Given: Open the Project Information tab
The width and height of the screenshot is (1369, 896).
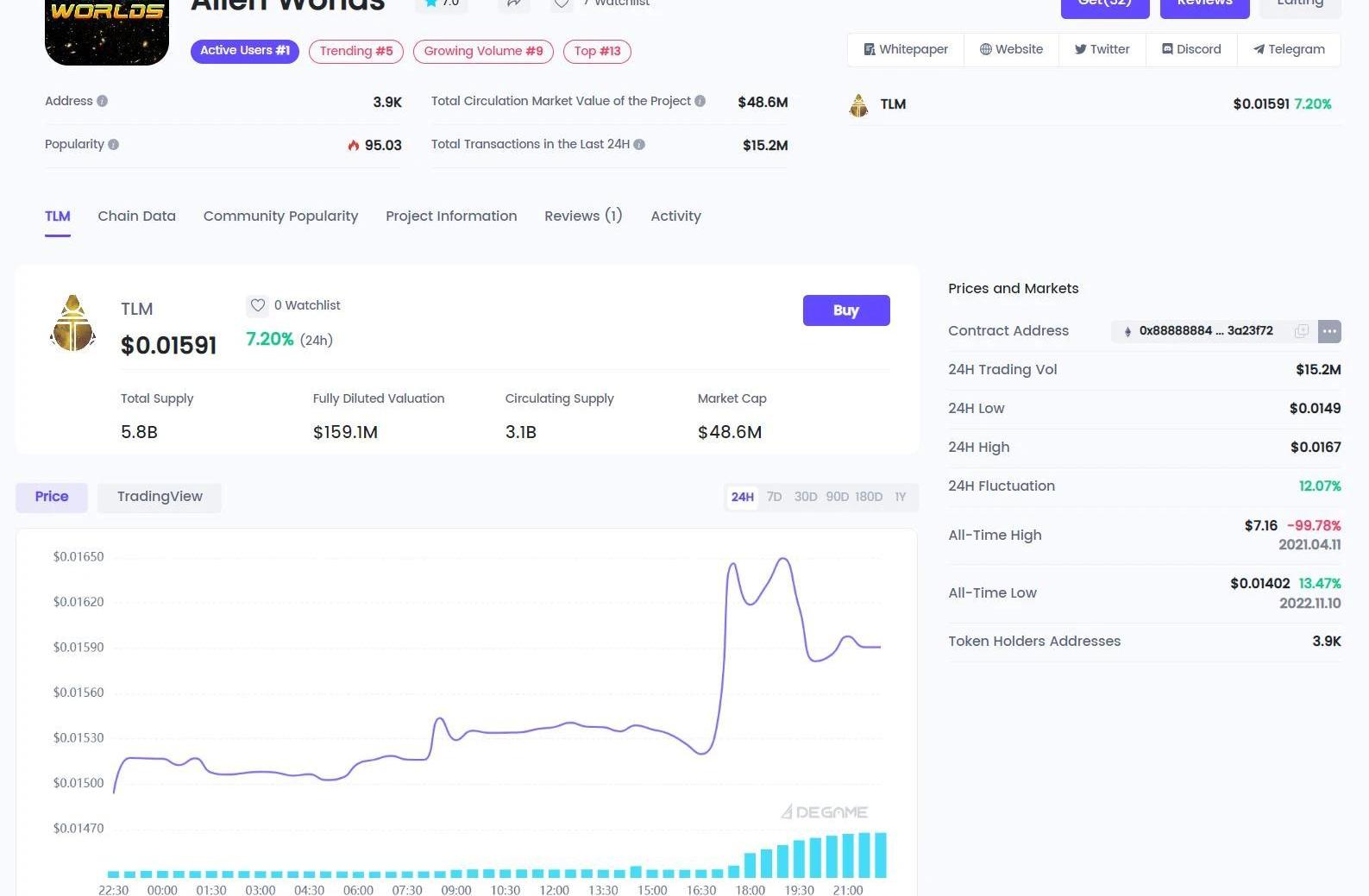Looking at the screenshot, I should [451, 216].
